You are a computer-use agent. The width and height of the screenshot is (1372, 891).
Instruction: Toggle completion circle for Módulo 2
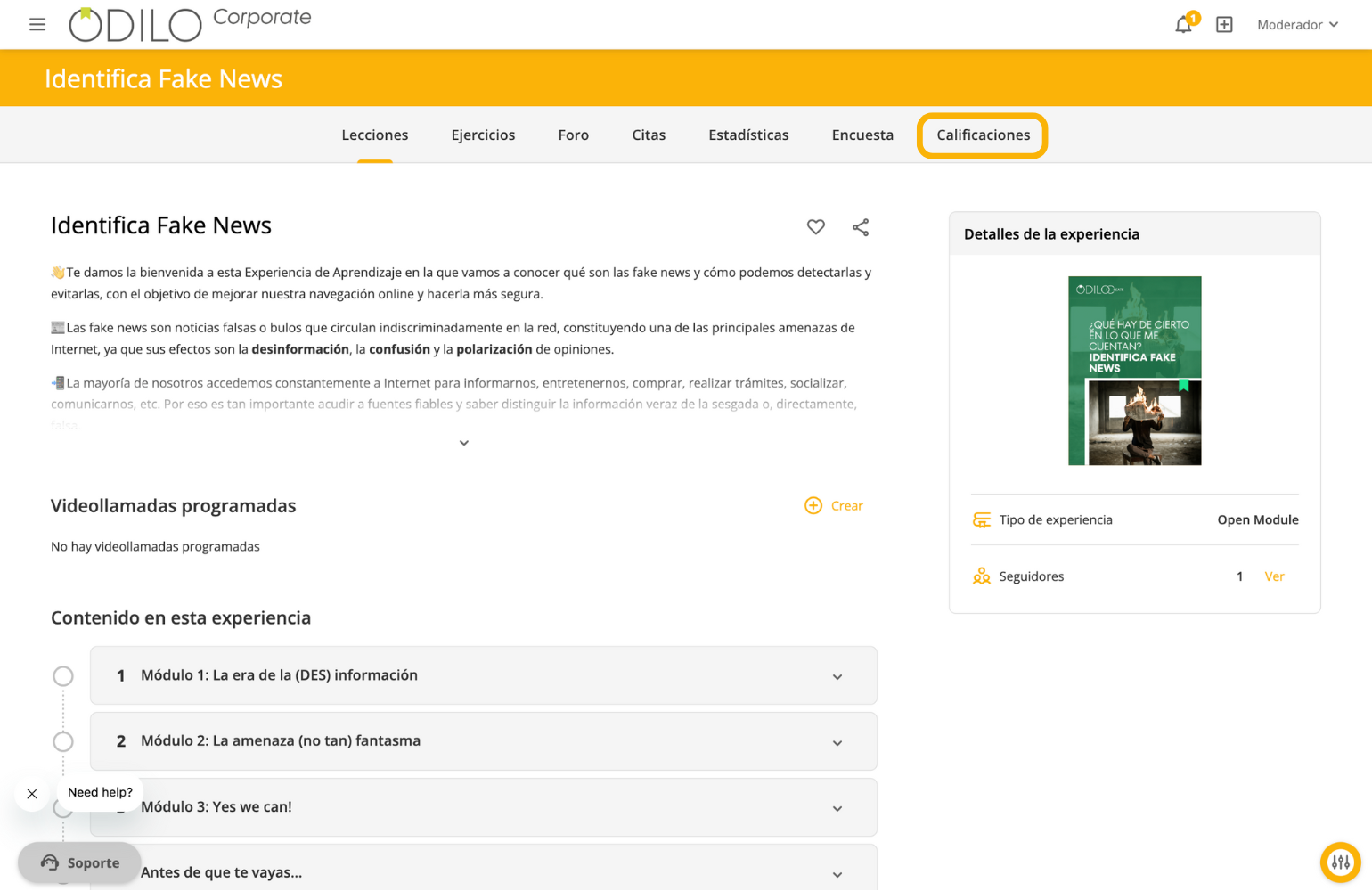click(x=63, y=741)
